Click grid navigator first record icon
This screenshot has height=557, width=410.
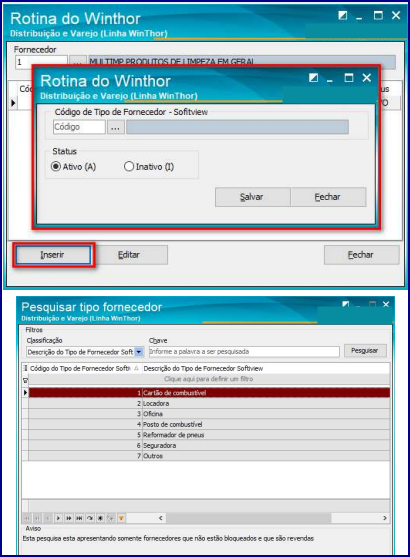27,518
